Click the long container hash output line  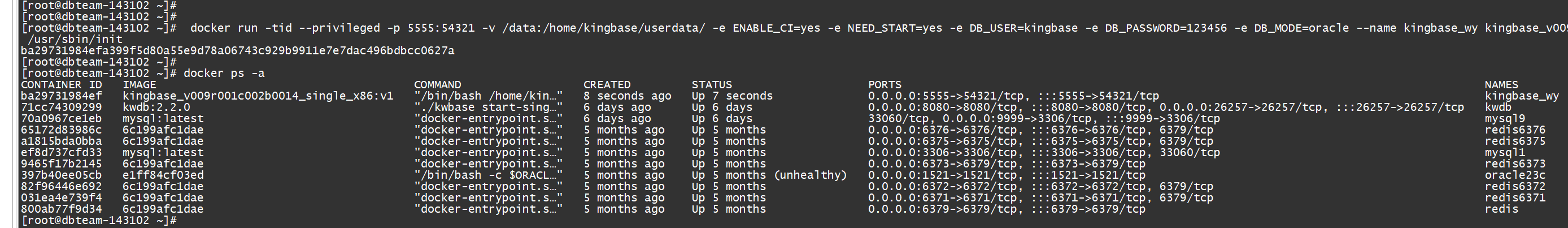pyautogui.click(x=237, y=50)
